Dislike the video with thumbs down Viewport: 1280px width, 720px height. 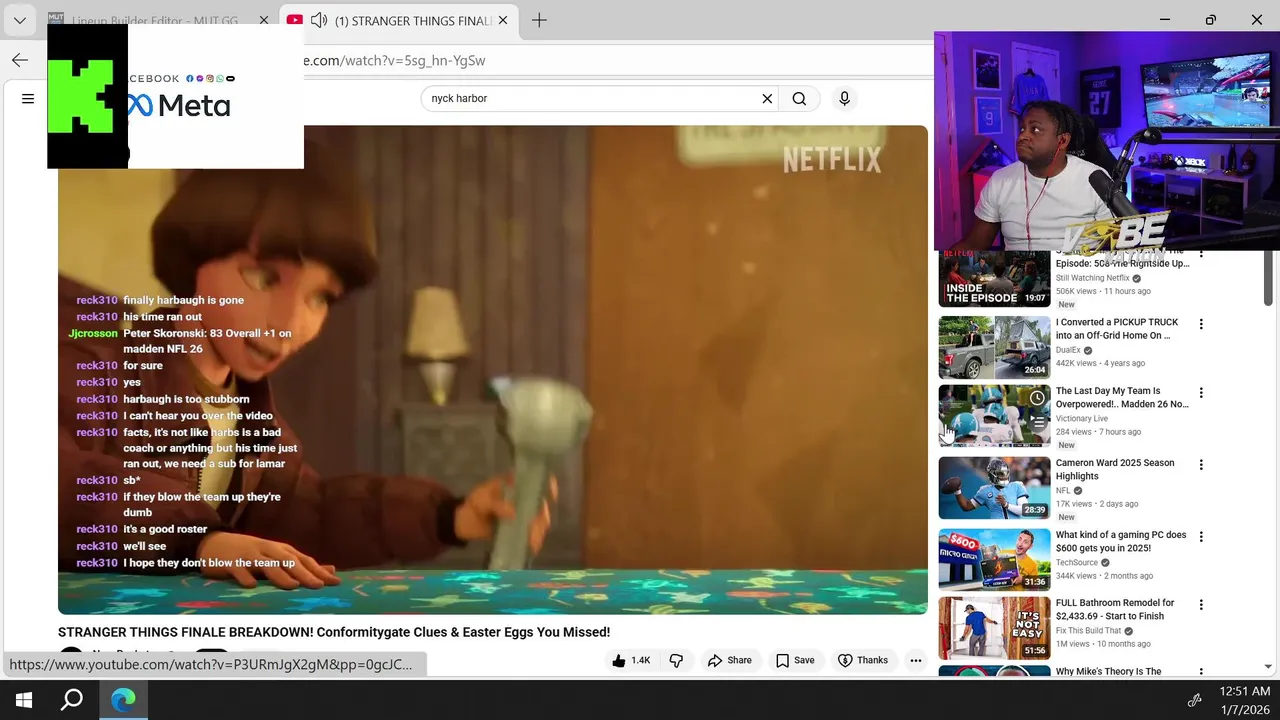676,660
